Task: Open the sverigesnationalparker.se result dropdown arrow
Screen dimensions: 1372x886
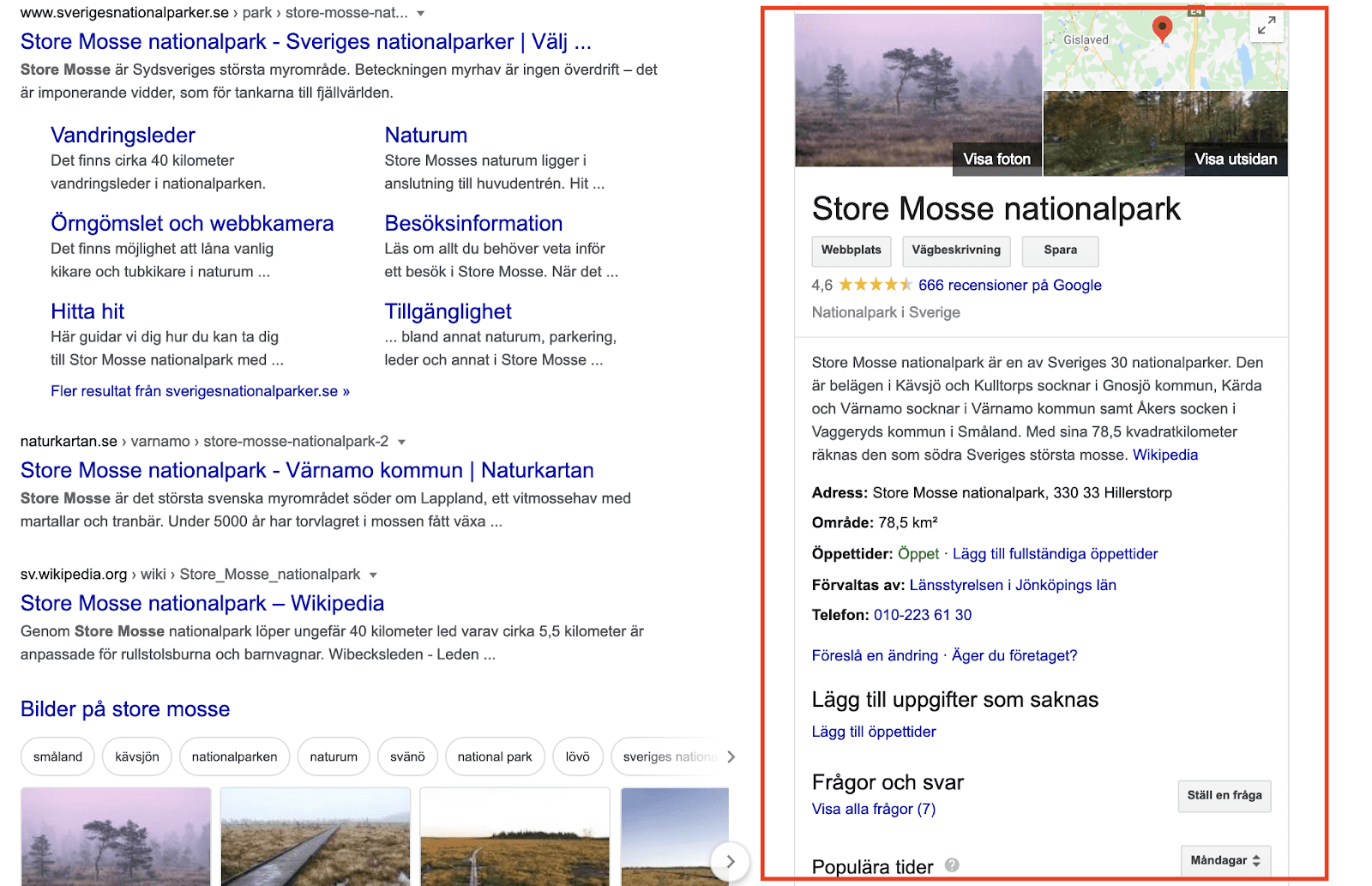Action: (421, 14)
